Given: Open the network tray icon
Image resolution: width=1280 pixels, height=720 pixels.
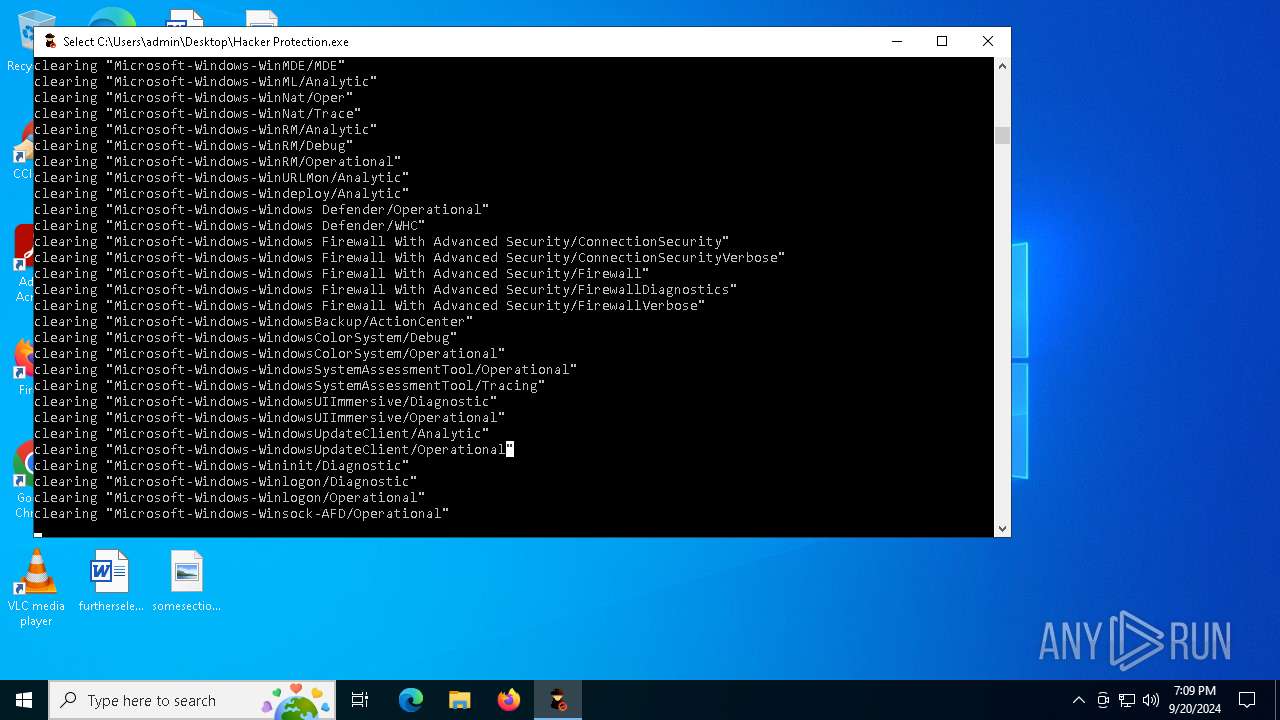Looking at the screenshot, I should coord(1127,700).
